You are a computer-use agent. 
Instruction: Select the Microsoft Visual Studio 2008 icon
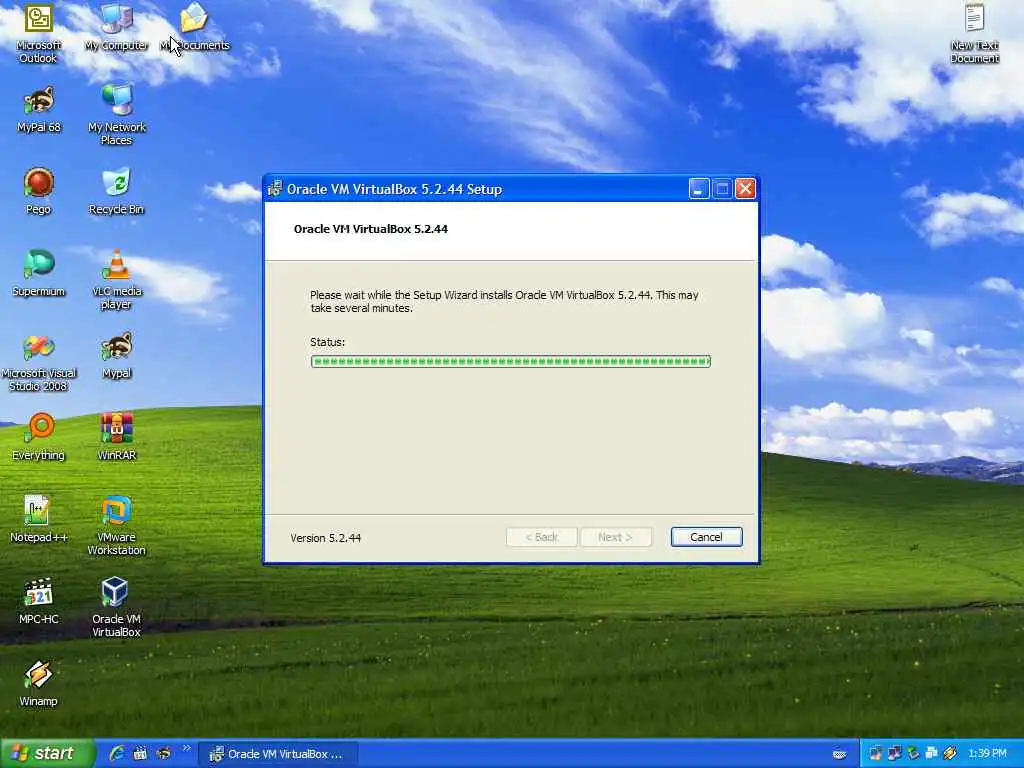39,362
